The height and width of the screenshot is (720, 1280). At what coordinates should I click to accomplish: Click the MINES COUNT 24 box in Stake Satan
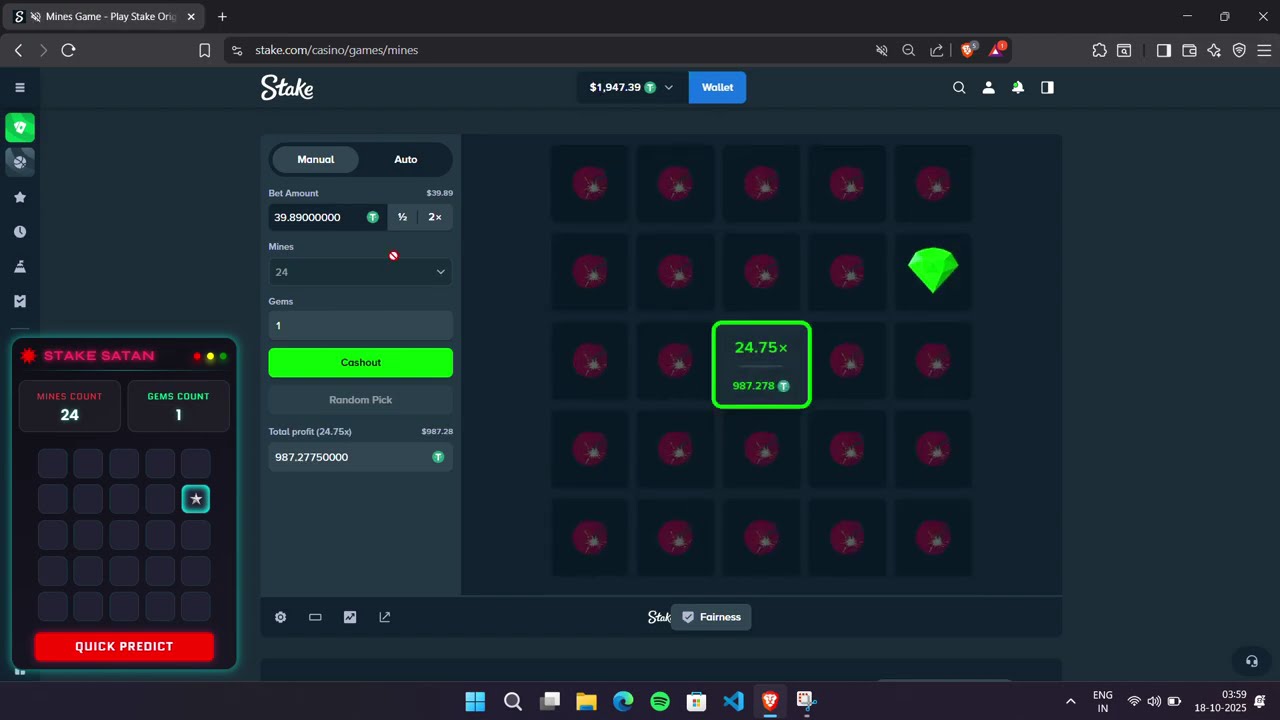pos(69,406)
